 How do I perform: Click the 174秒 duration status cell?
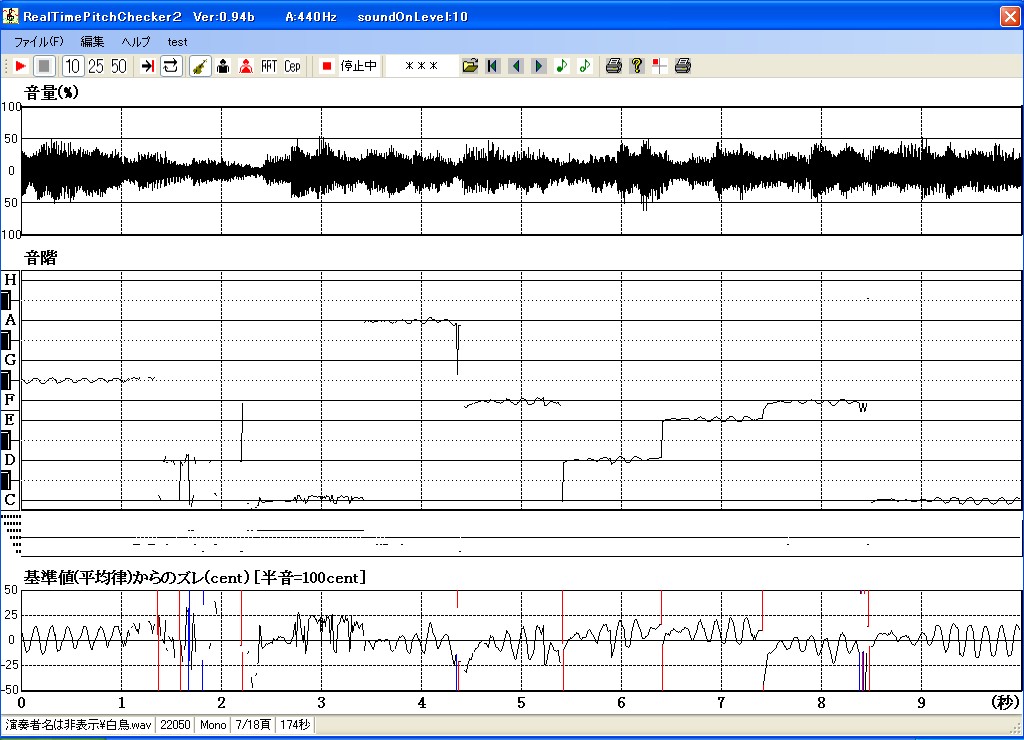click(295, 725)
